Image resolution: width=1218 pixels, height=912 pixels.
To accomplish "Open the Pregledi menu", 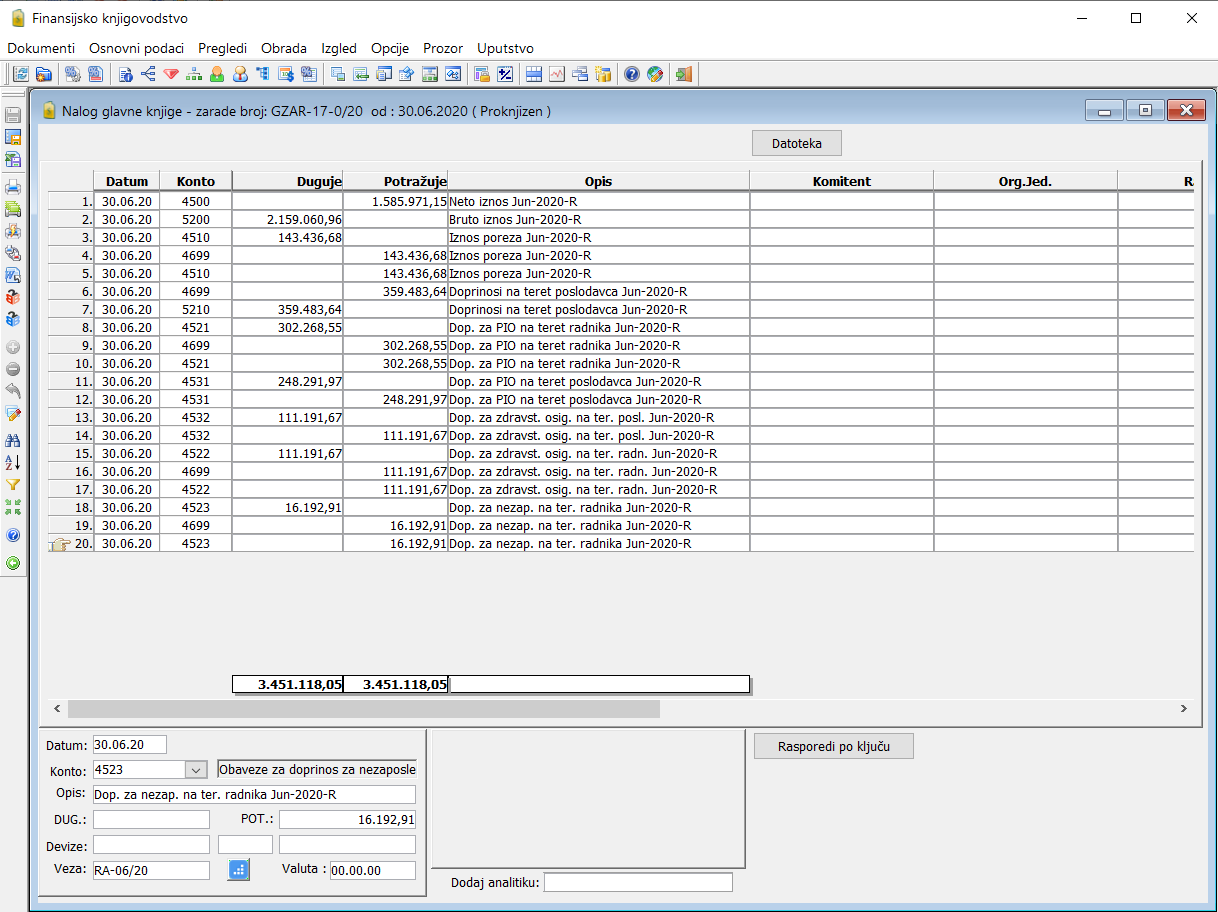I will pyautogui.click(x=222, y=48).
